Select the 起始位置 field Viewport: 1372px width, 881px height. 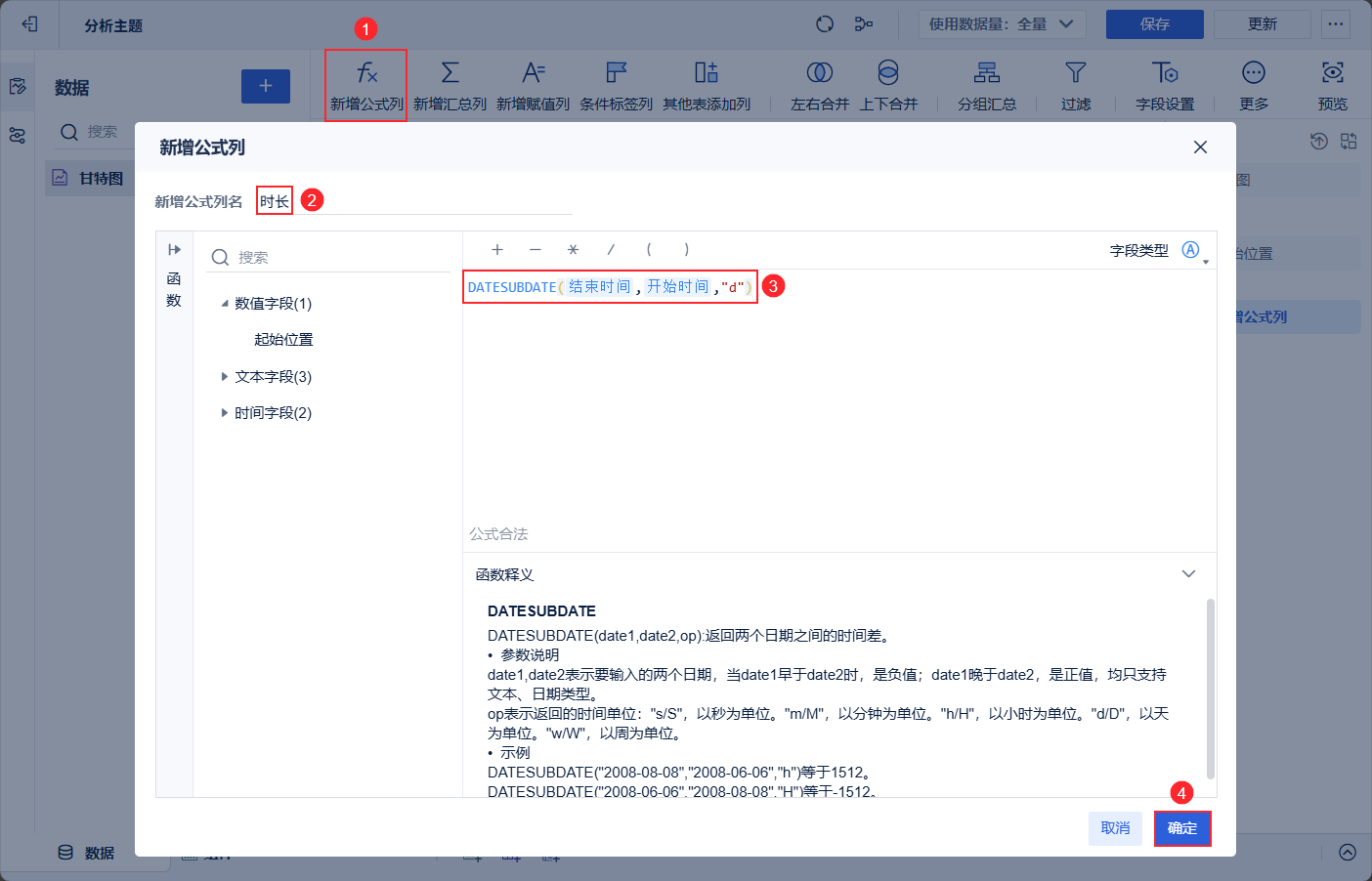point(283,340)
